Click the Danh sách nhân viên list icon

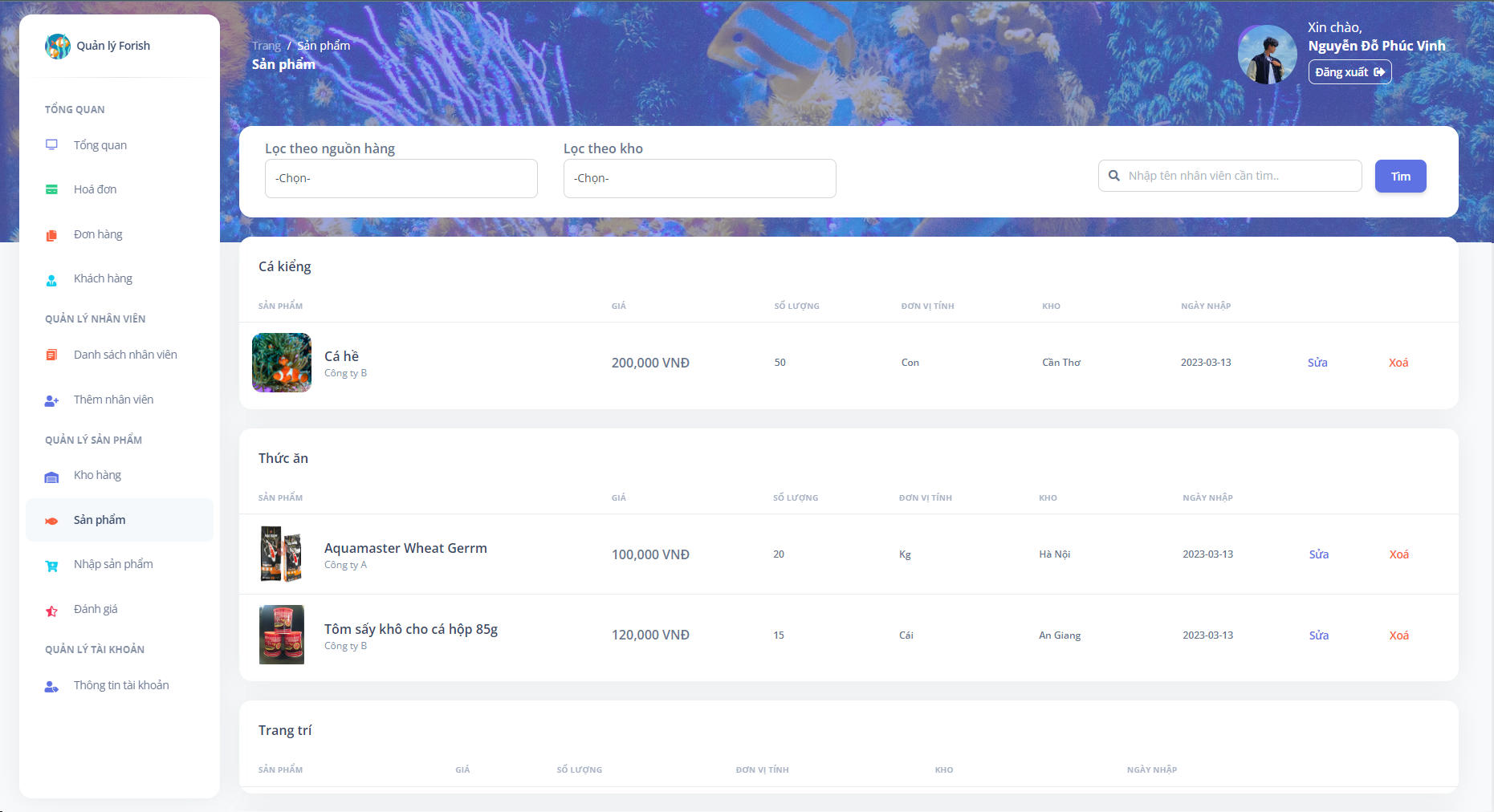pyautogui.click(x=51, y=355)
